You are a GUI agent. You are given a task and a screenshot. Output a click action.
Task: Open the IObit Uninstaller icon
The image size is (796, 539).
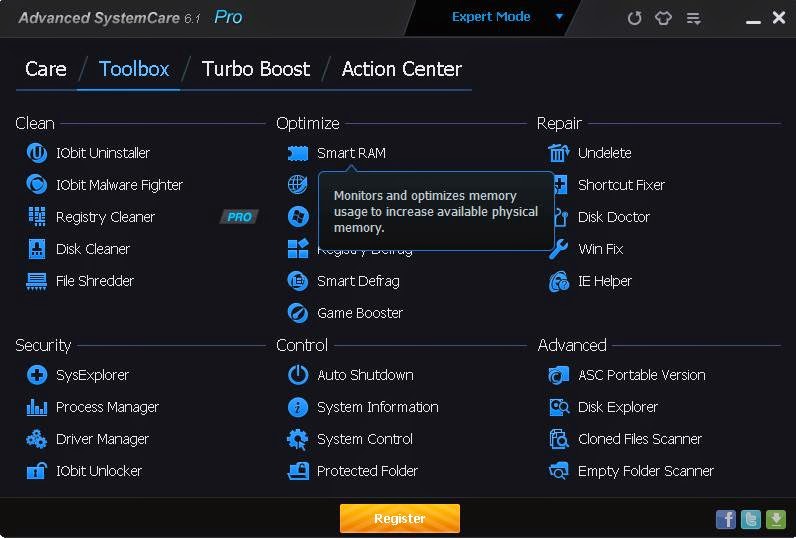37,153
